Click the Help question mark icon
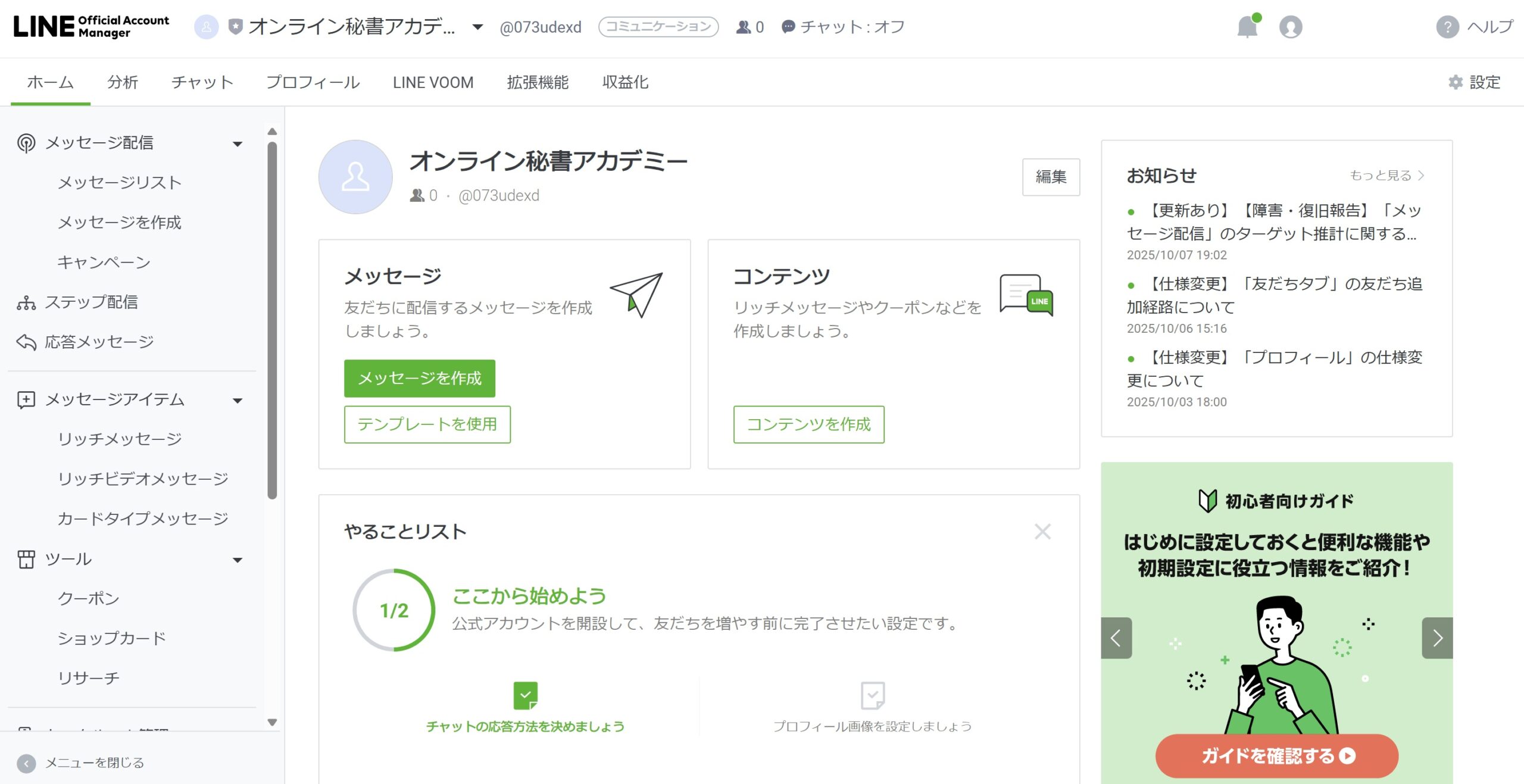This screenshot has width=1524, height=784. [1447, 27]
